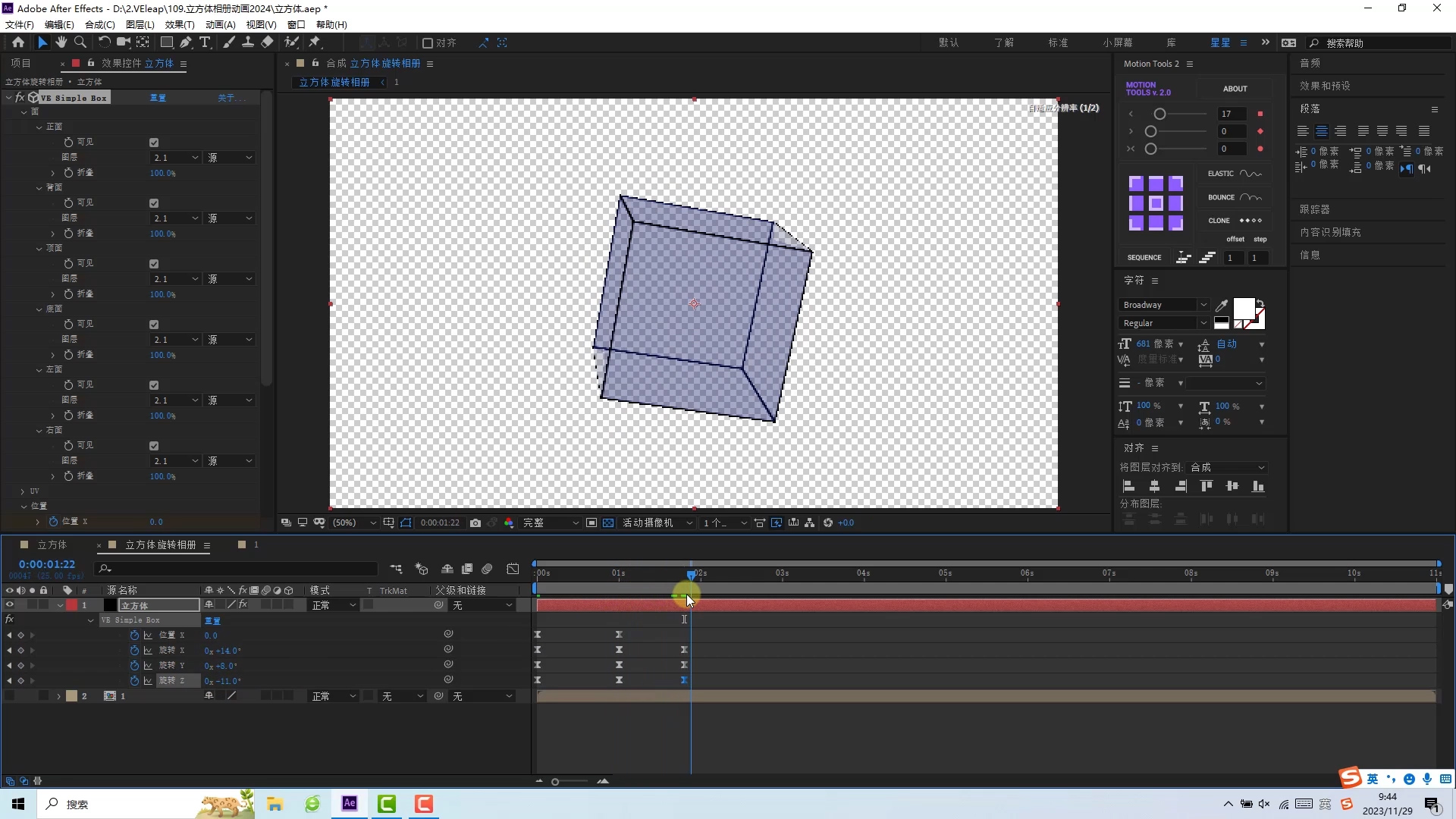Select the Hand tool in the toolbar

point(61,42)
